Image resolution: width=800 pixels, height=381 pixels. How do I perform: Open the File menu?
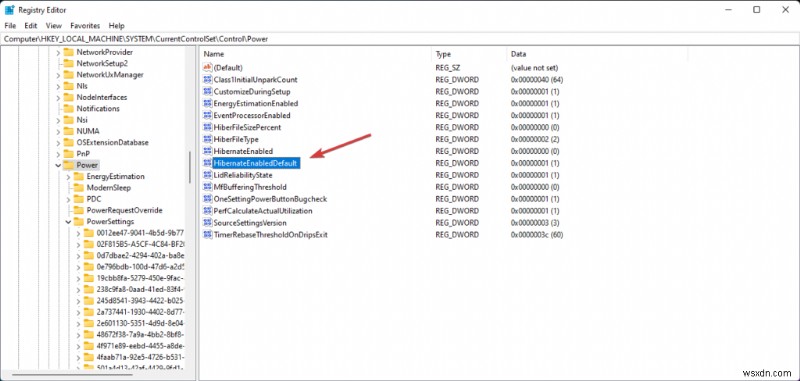tap(10, 26)
